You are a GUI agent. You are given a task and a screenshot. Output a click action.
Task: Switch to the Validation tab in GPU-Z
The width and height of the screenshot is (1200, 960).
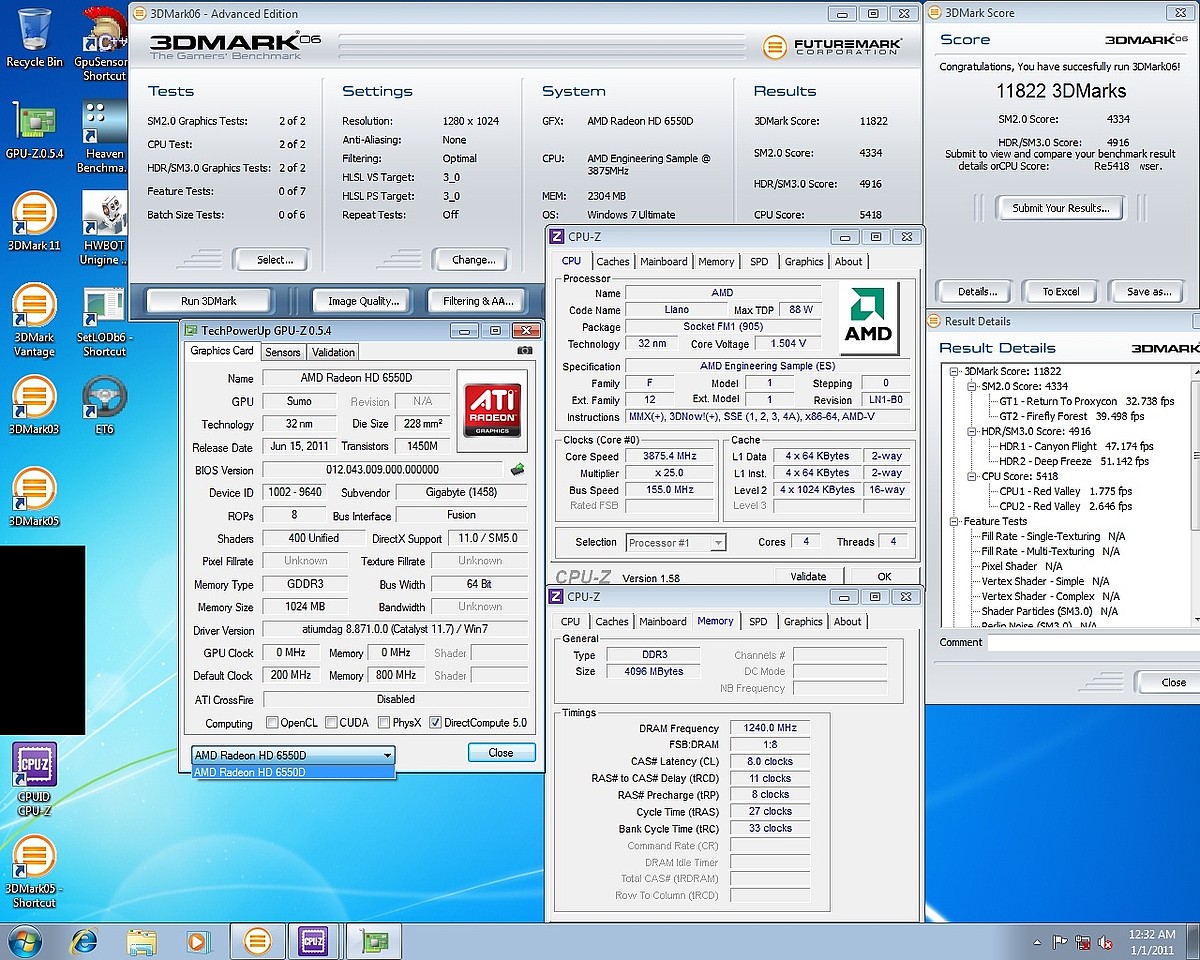point(333,352)
